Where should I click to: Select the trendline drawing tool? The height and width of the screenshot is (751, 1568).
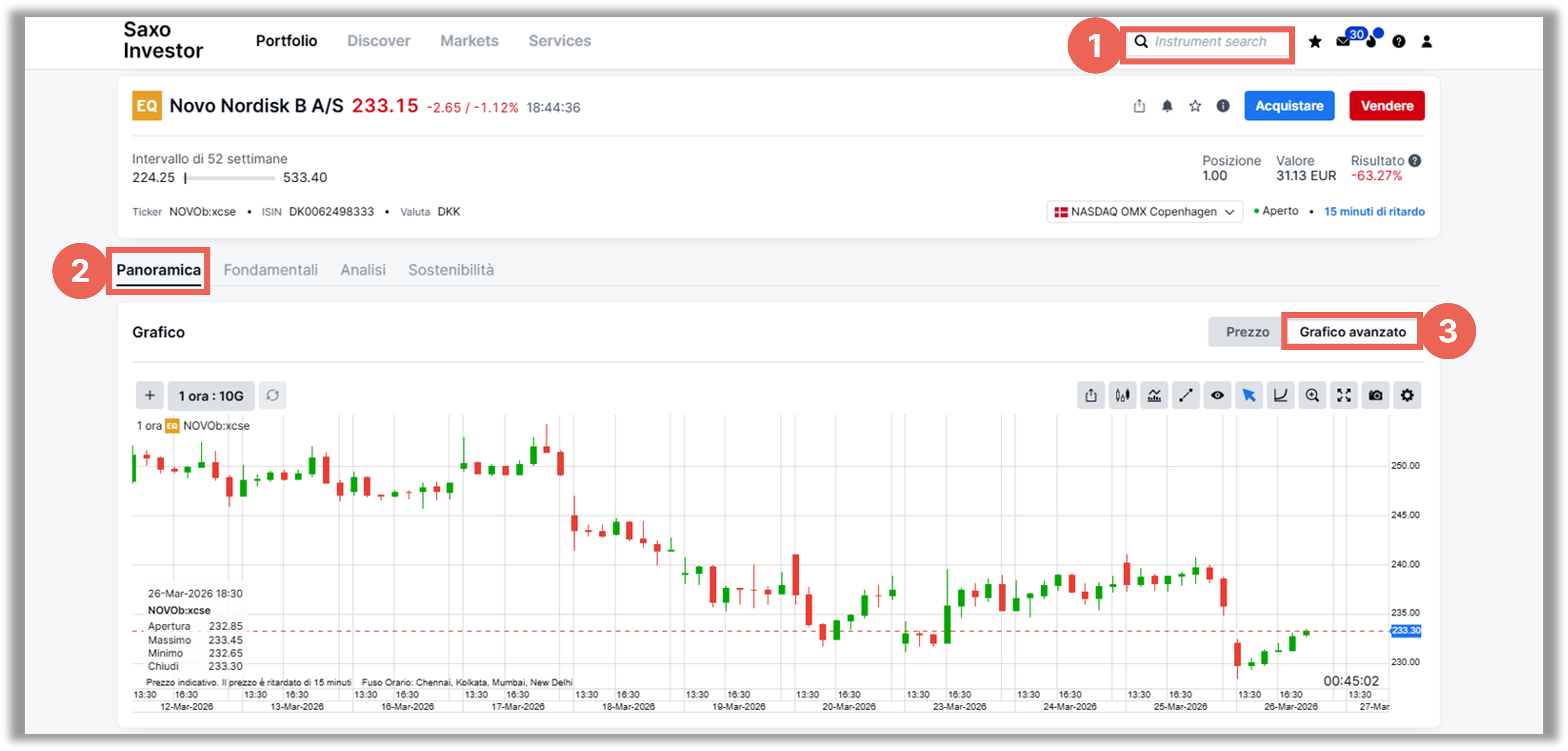[1186, 396]
